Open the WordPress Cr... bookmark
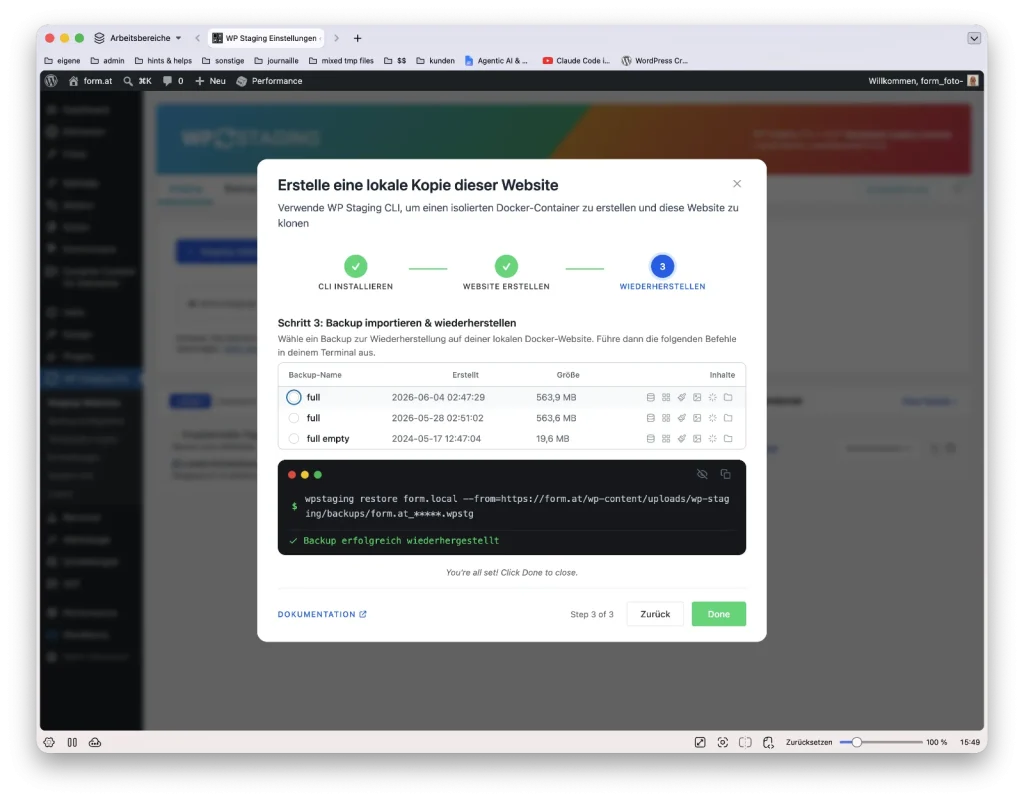1024x801 pixels. tap(654, 61)
